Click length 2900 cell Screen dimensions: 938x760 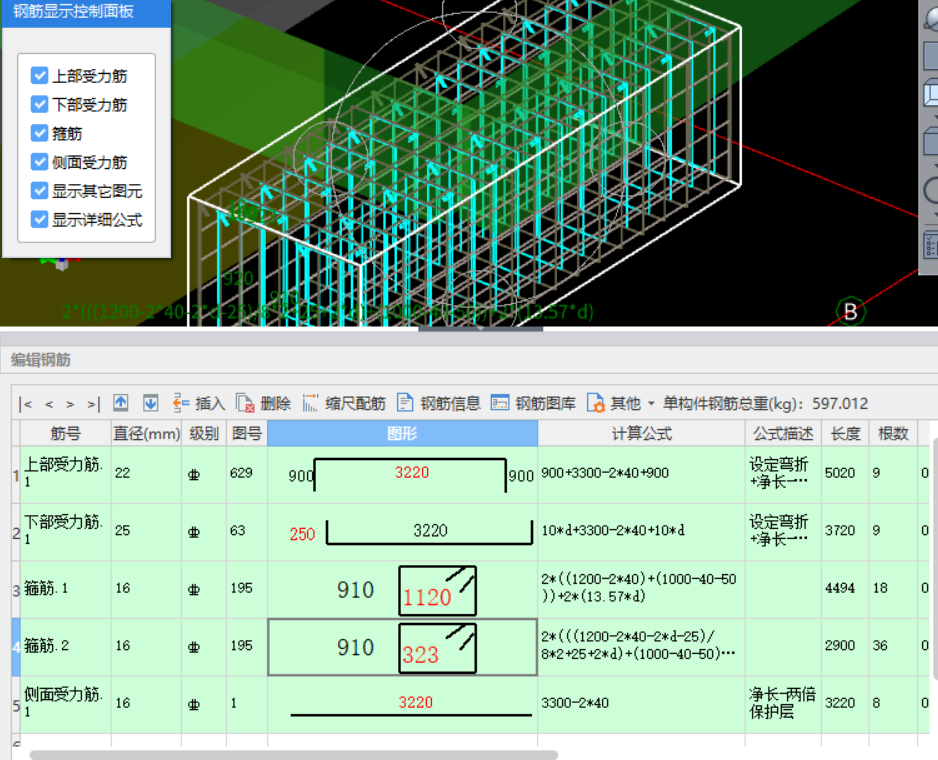tap(845, 646)
